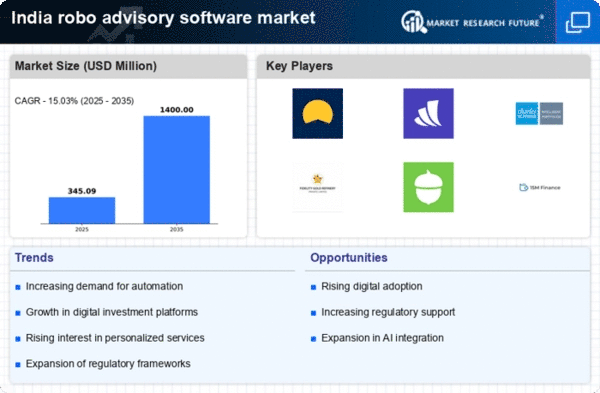This screenshot has width=600, height=393.
Task: Click the '345.09' value label
Action: tap(82, 191)
